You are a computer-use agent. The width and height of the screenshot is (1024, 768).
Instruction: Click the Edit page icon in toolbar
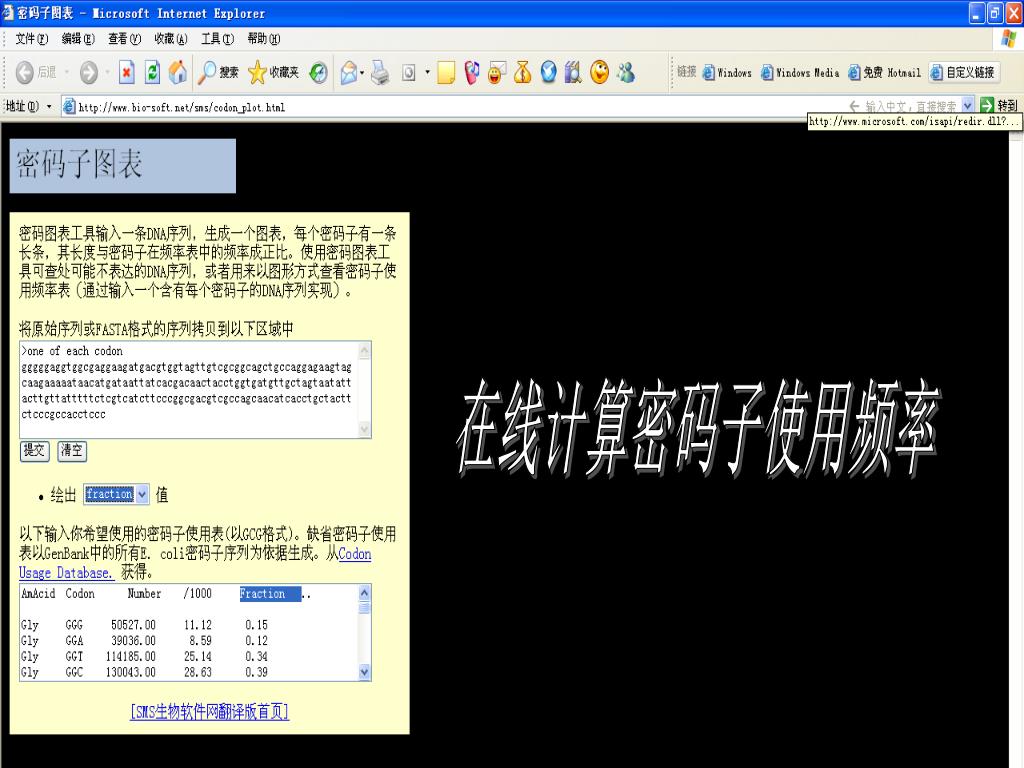tap(409, 72)
